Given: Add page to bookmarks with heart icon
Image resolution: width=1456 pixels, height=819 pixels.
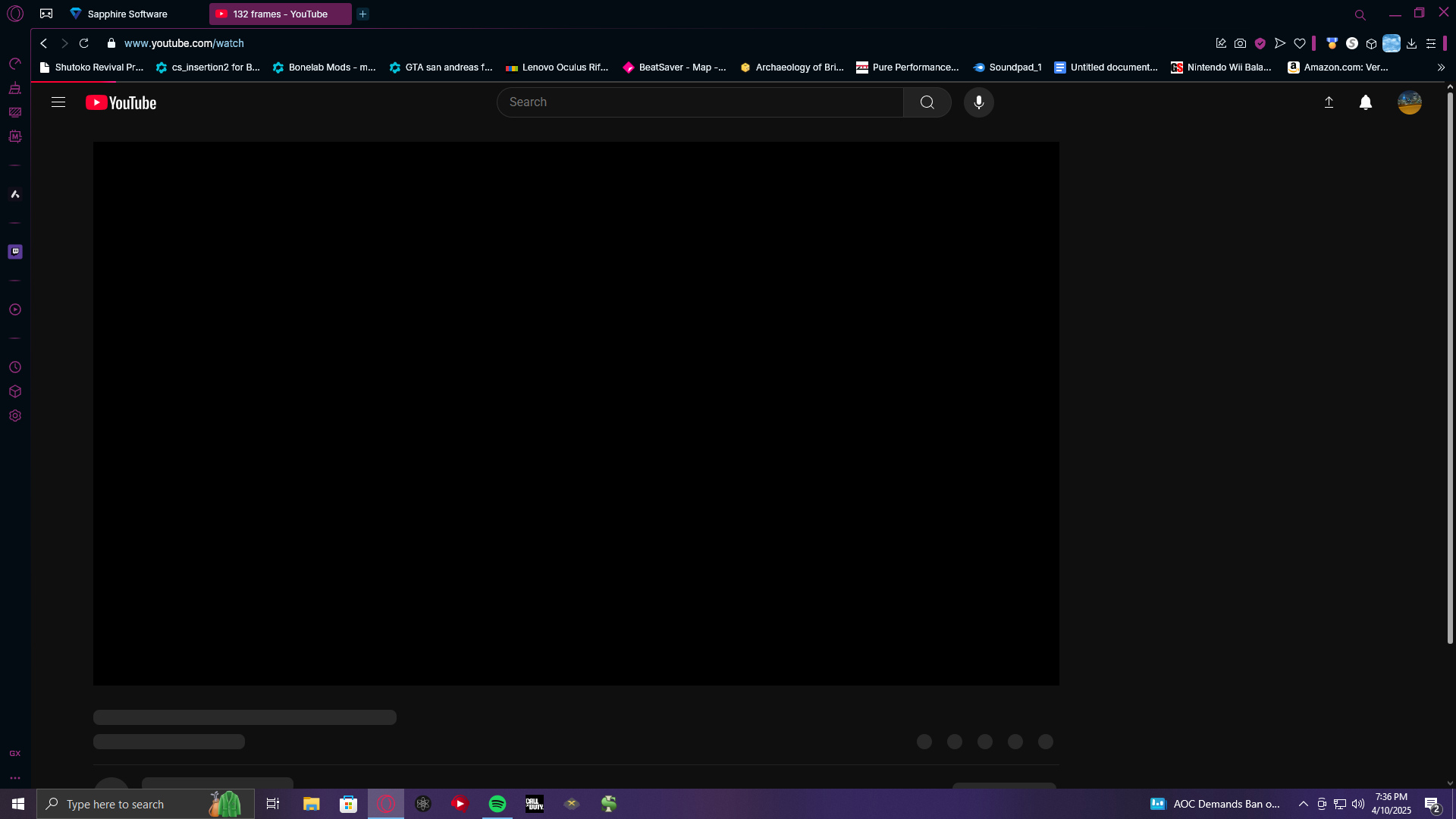Looking at the screenshot, I should (1300, 43).
